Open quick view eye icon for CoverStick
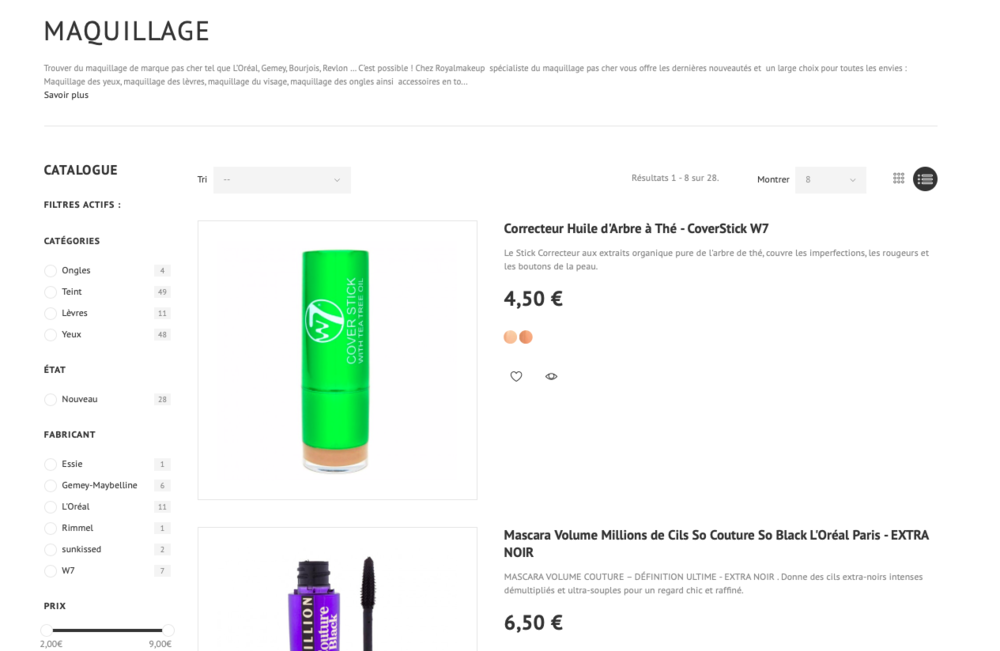Screen dimensions: 1000x651 551,376
